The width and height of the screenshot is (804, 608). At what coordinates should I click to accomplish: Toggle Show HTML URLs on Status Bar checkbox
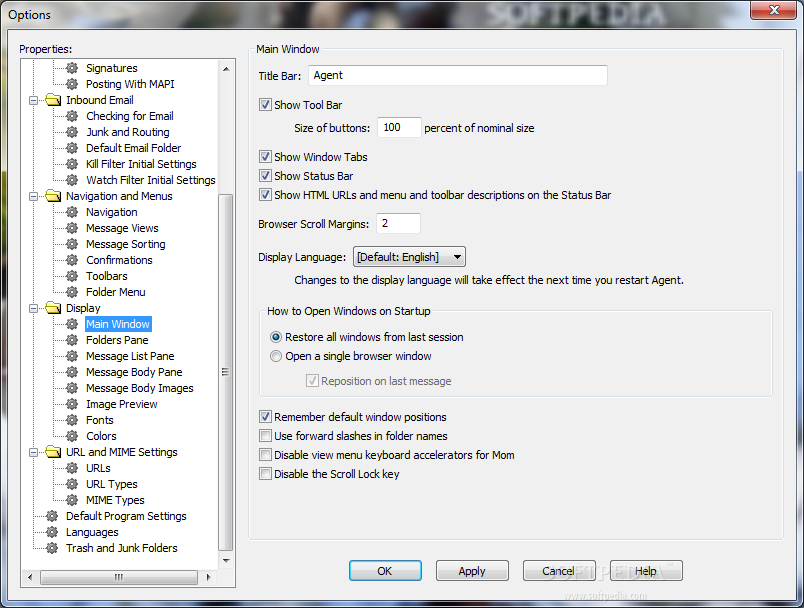point(265,195)
